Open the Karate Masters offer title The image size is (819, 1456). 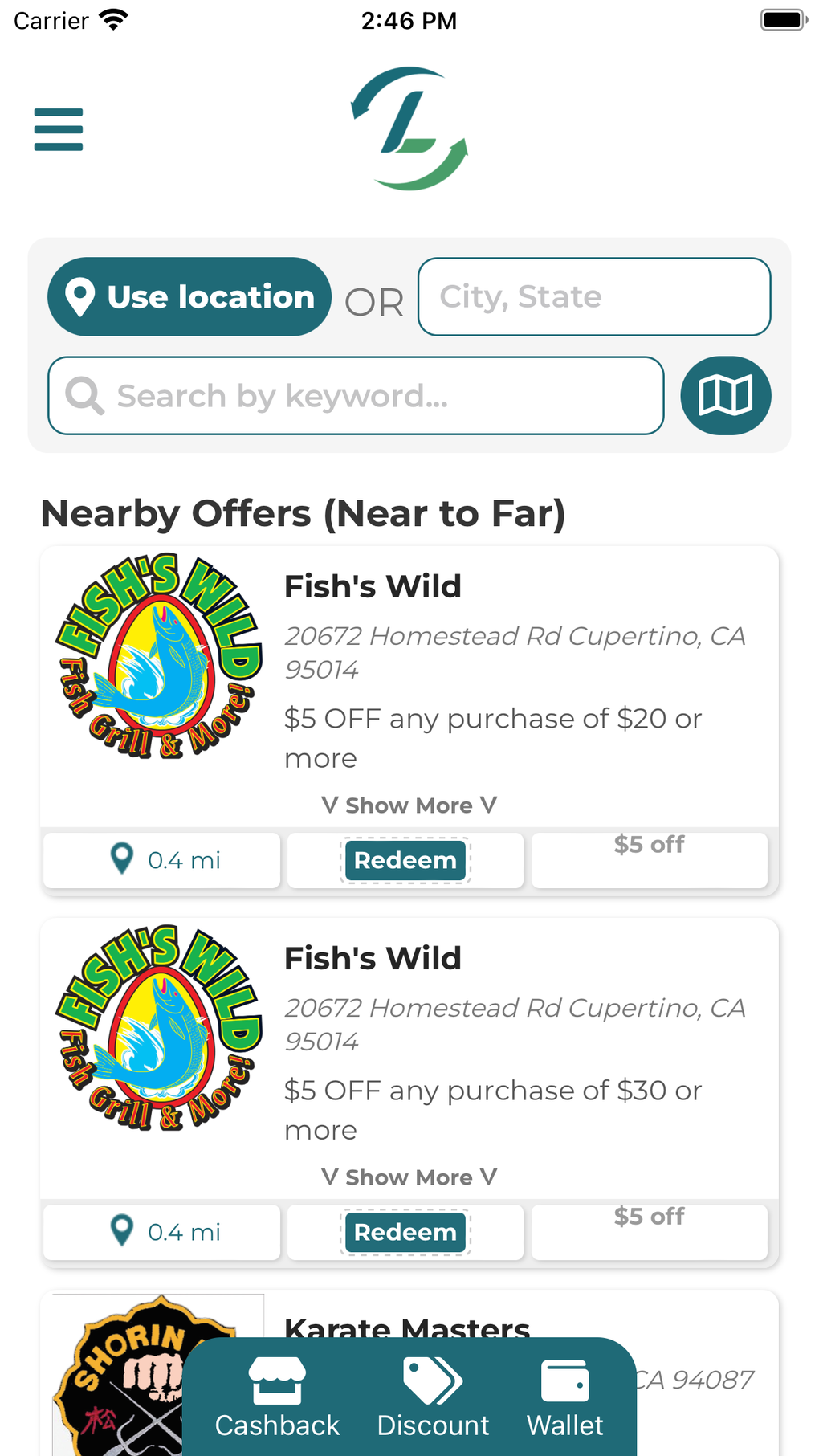pos(407,1327)
